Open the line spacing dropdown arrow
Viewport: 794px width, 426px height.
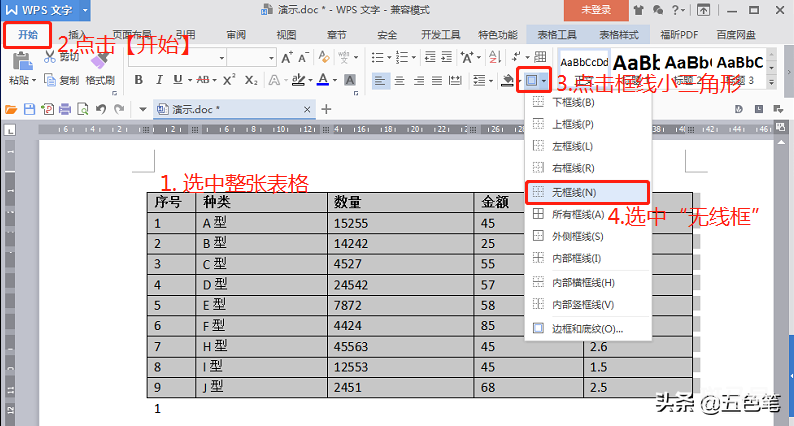(491, 81)
